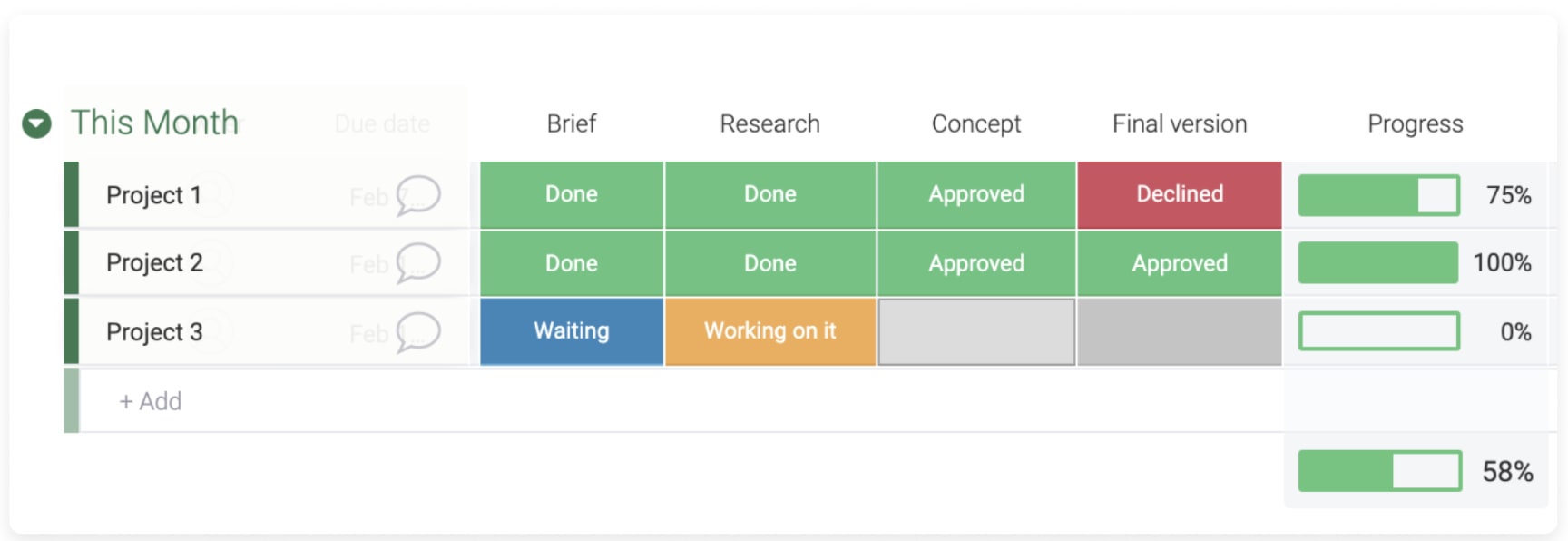Change Project 1 Declined final version status

pos(1180,194)
